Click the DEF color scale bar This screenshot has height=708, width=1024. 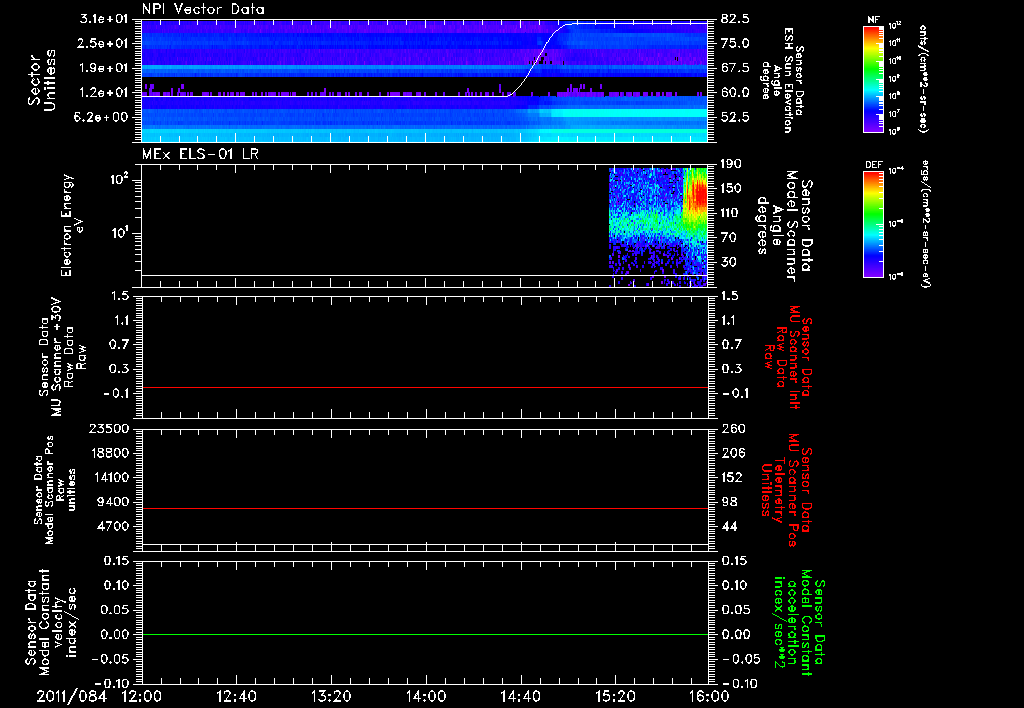click(x=874, y=224)
